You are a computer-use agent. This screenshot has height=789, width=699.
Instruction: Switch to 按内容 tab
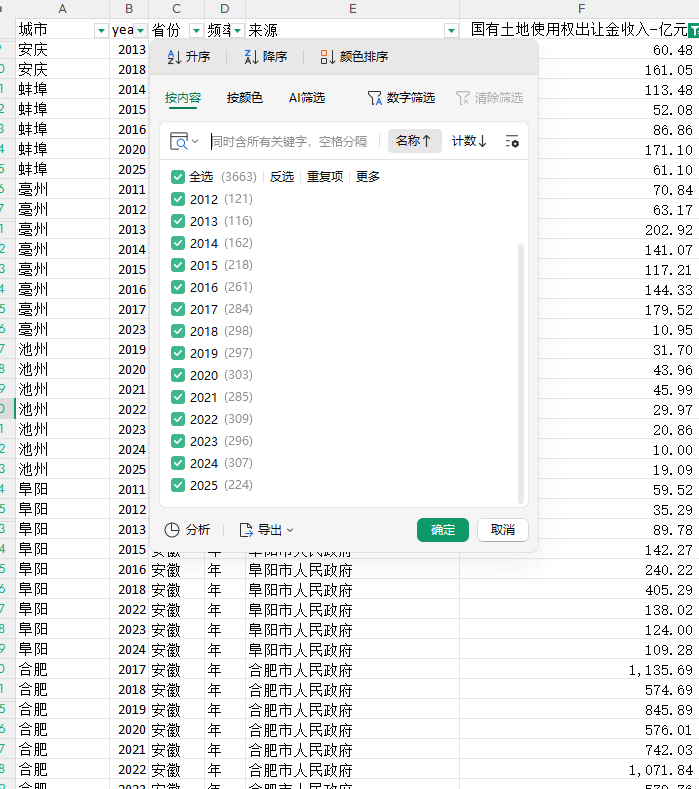coord(183,98)
